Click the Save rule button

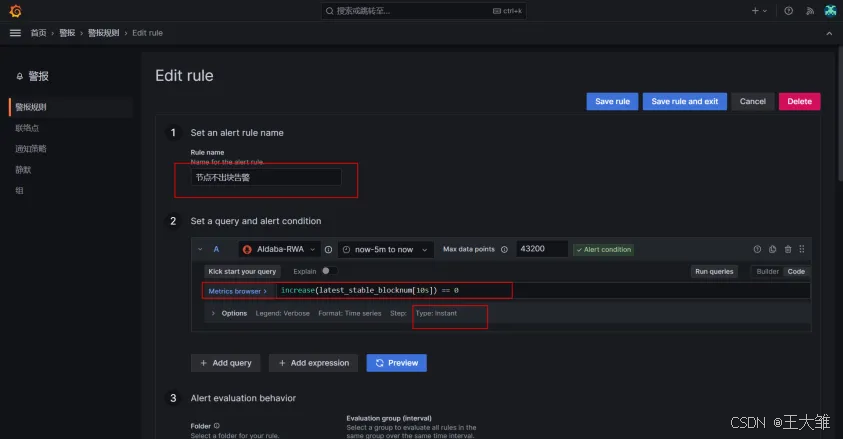click(x=612, y=101)
